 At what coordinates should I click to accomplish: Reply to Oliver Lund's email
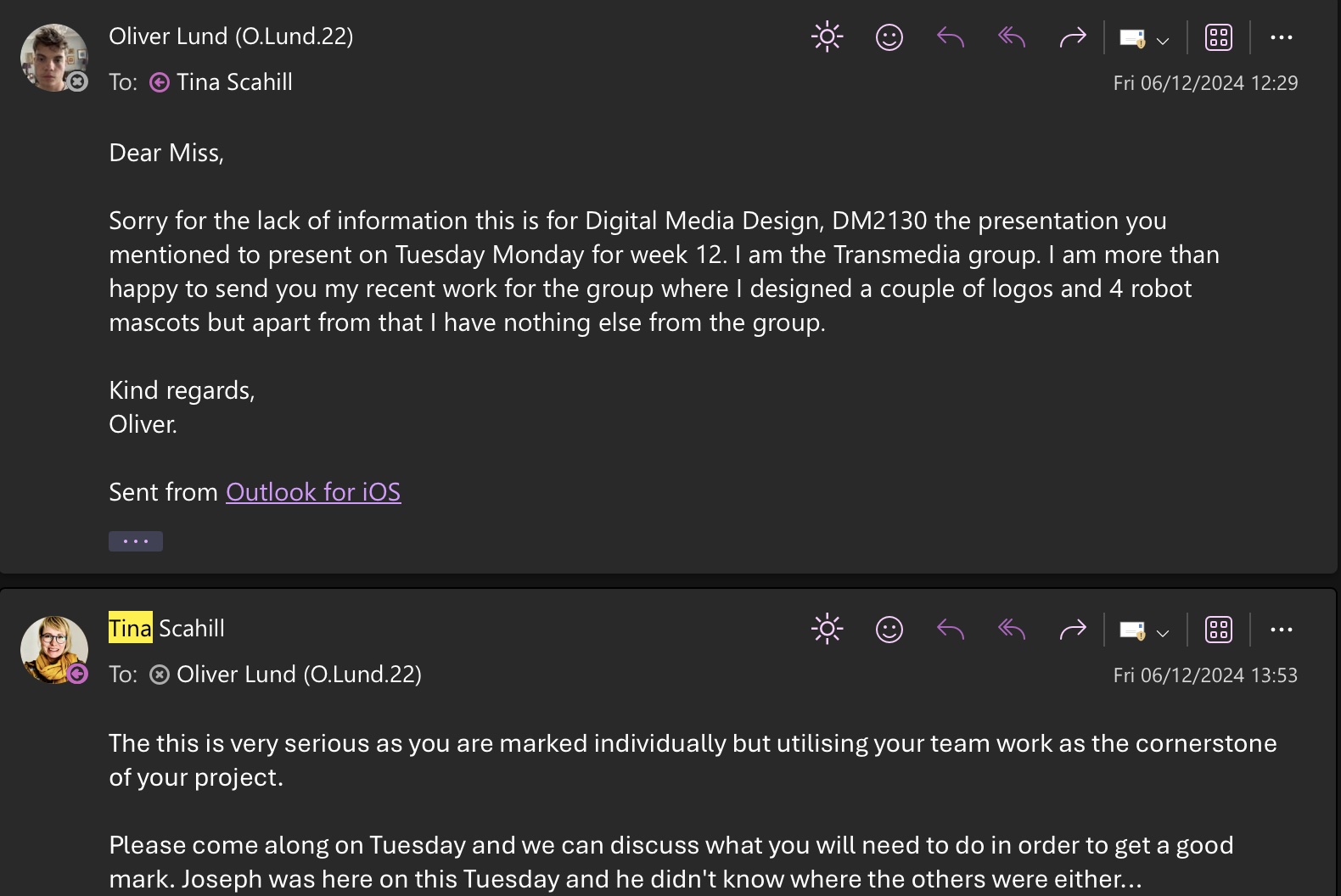(x=951, y=37)
